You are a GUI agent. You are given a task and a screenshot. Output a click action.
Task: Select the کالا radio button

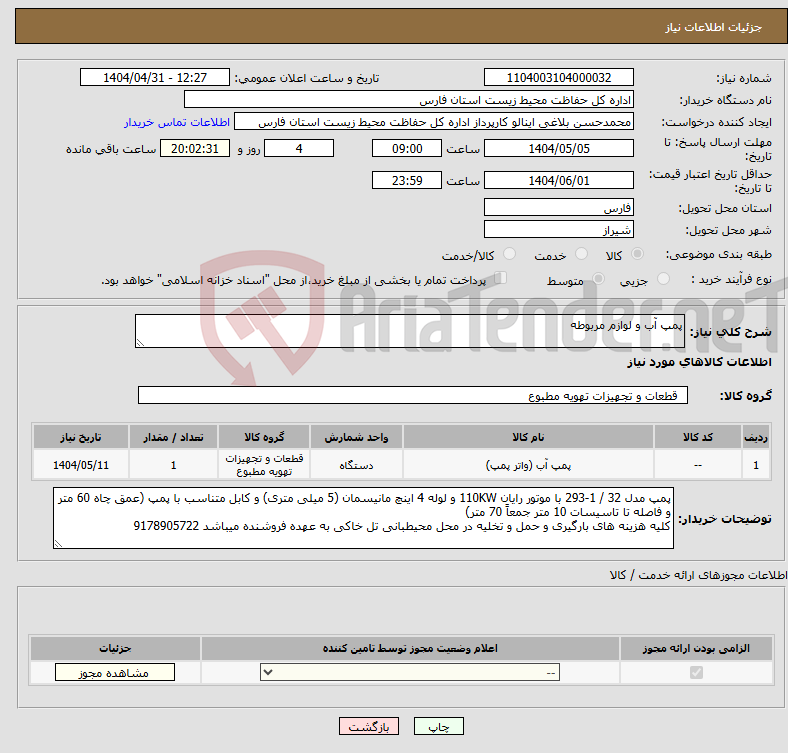pos(639,256)
